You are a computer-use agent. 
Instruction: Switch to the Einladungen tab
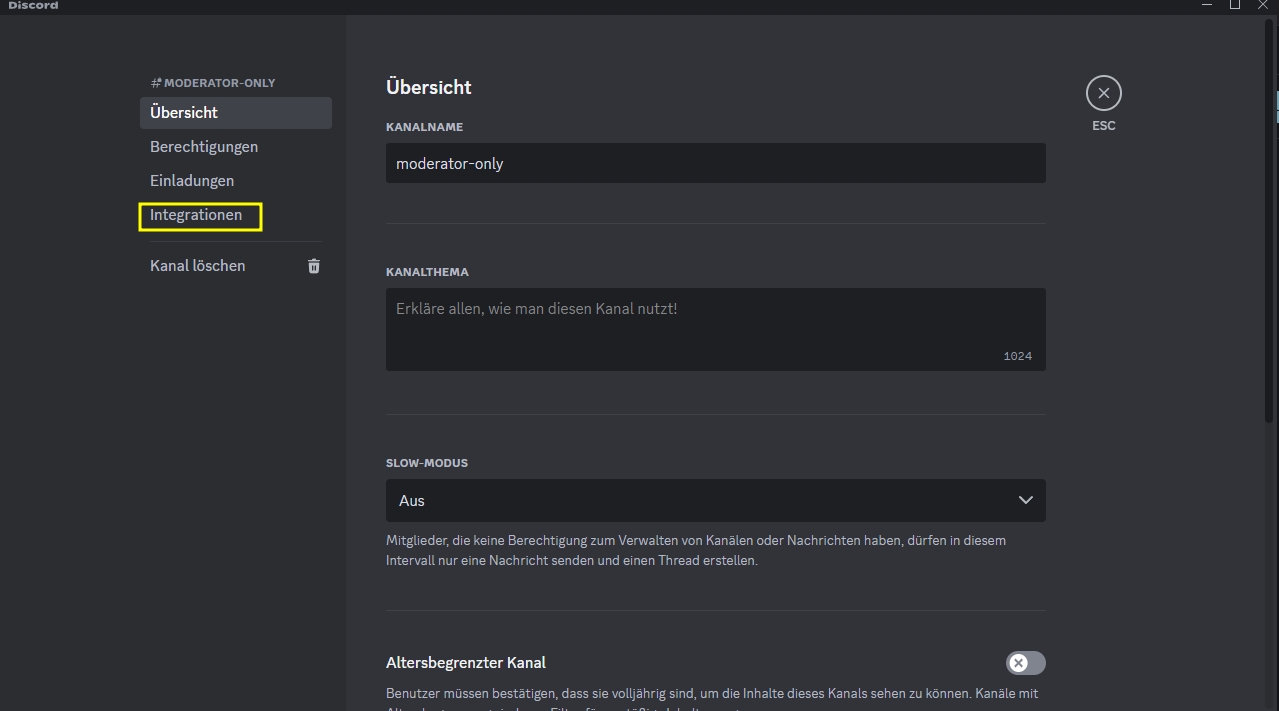(x=192, y=181)
